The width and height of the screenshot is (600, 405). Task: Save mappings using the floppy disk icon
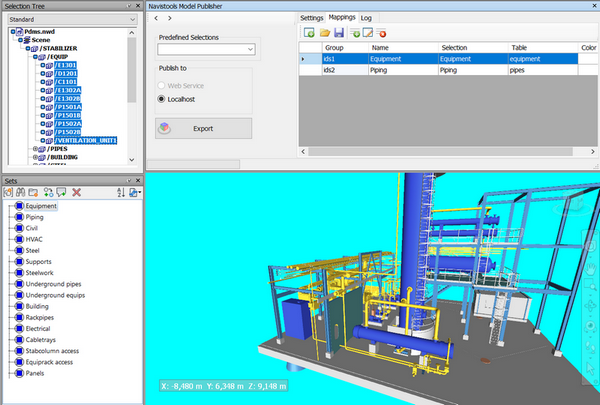341,34
